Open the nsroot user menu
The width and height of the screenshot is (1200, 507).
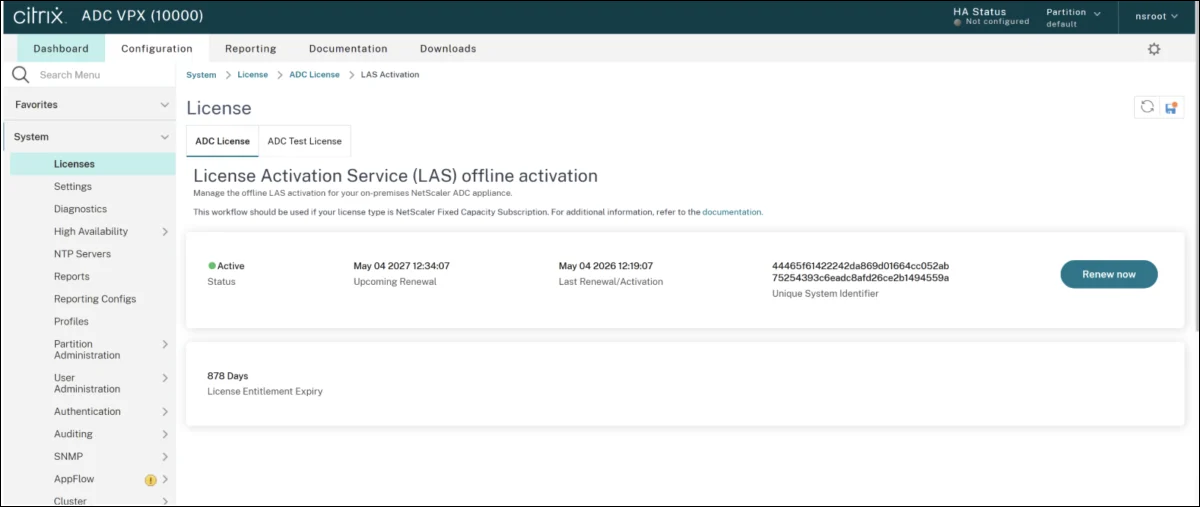1157,16
